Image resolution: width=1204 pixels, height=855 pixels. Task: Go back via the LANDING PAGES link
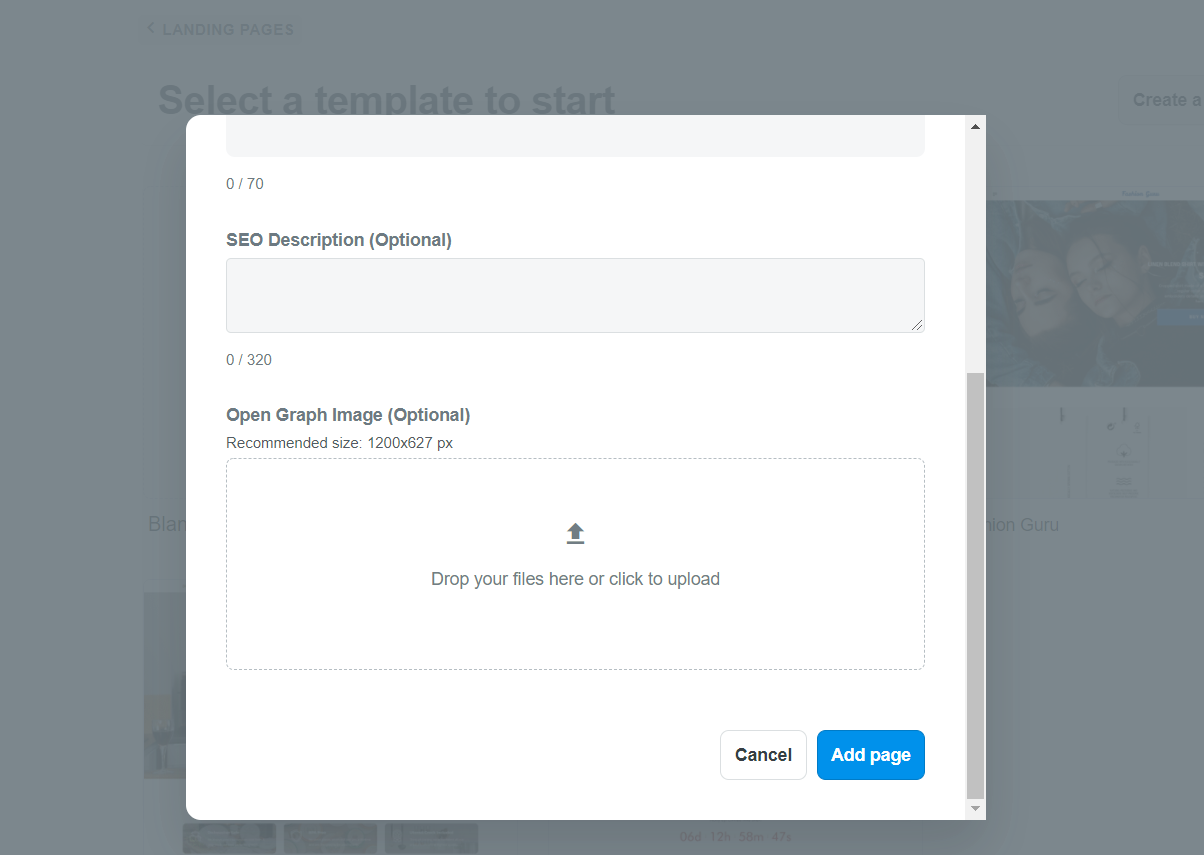click(228, 29)
